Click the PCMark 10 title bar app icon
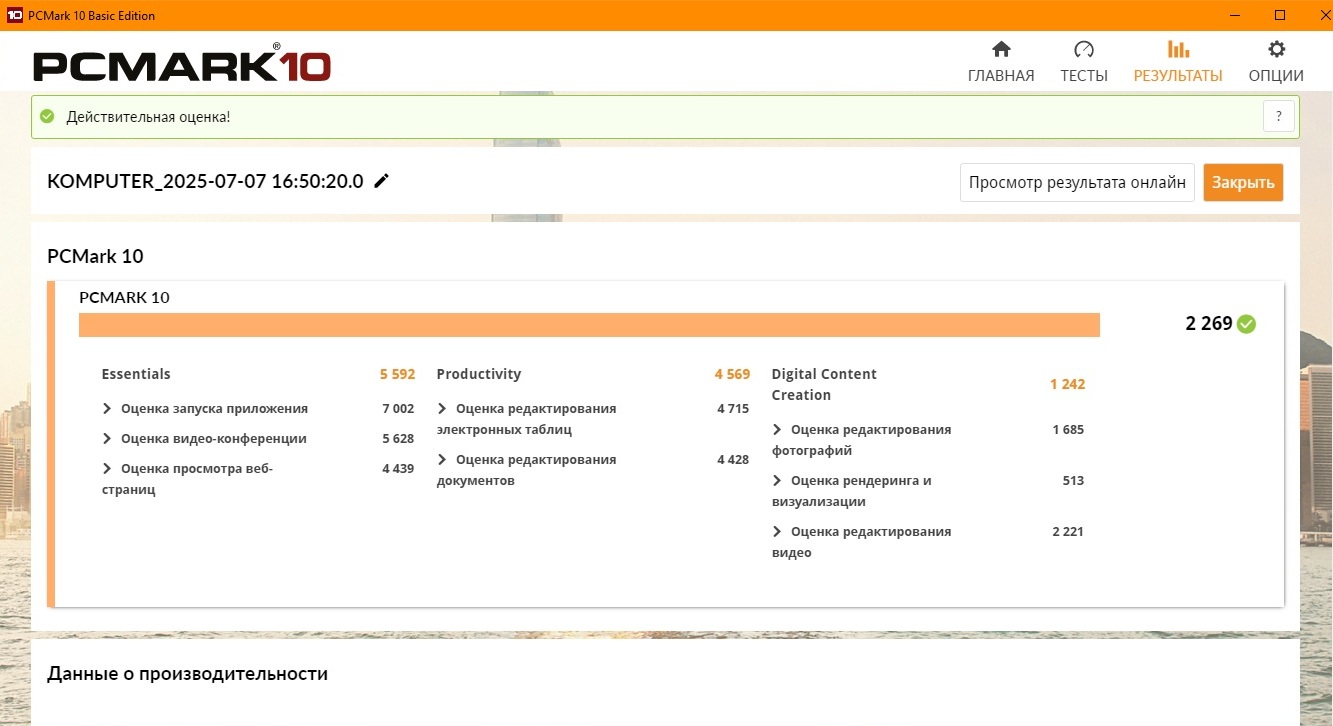 click(x=15, y=15)
